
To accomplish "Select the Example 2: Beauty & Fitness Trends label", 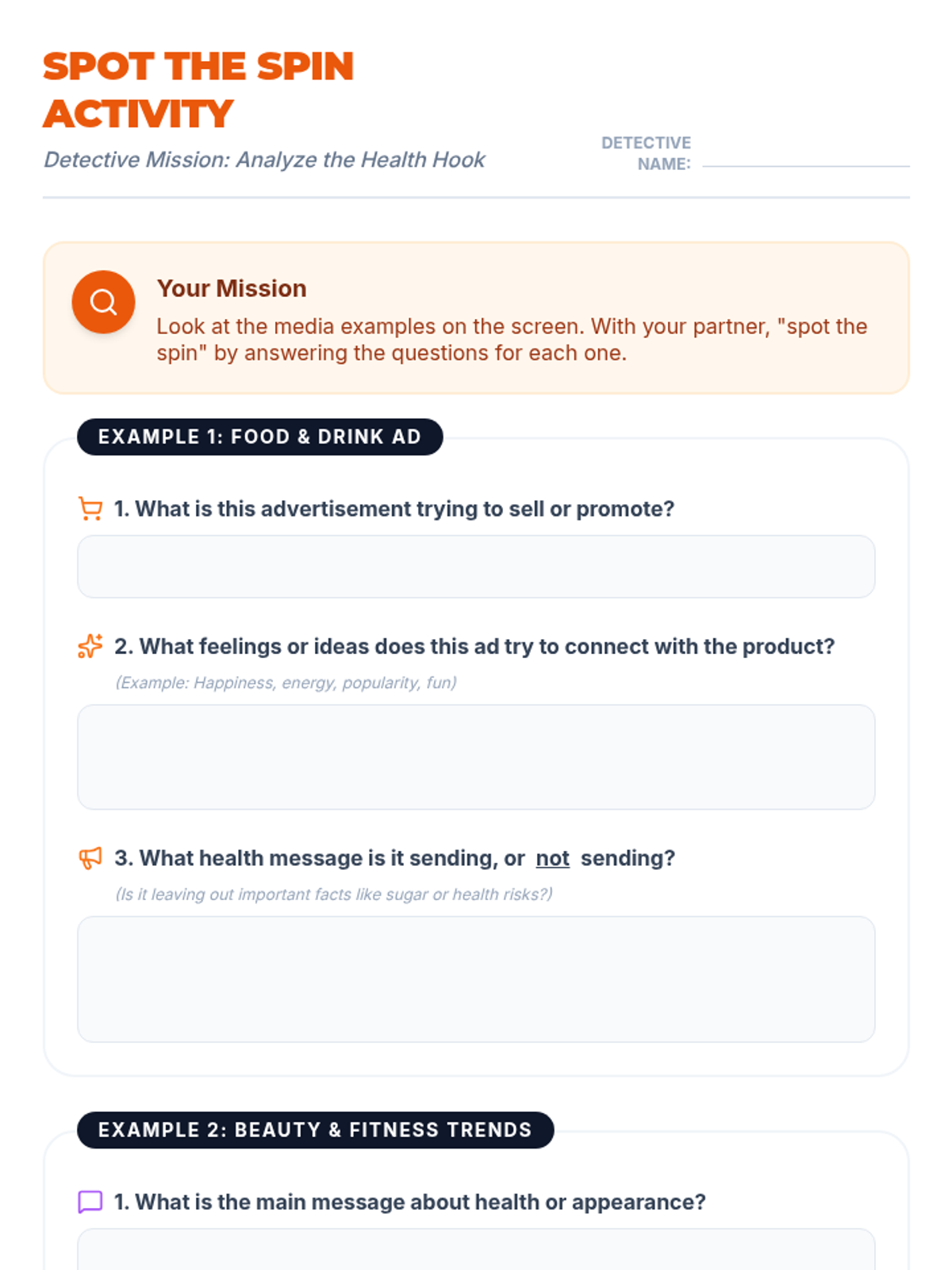I will tap(315, 1130).
